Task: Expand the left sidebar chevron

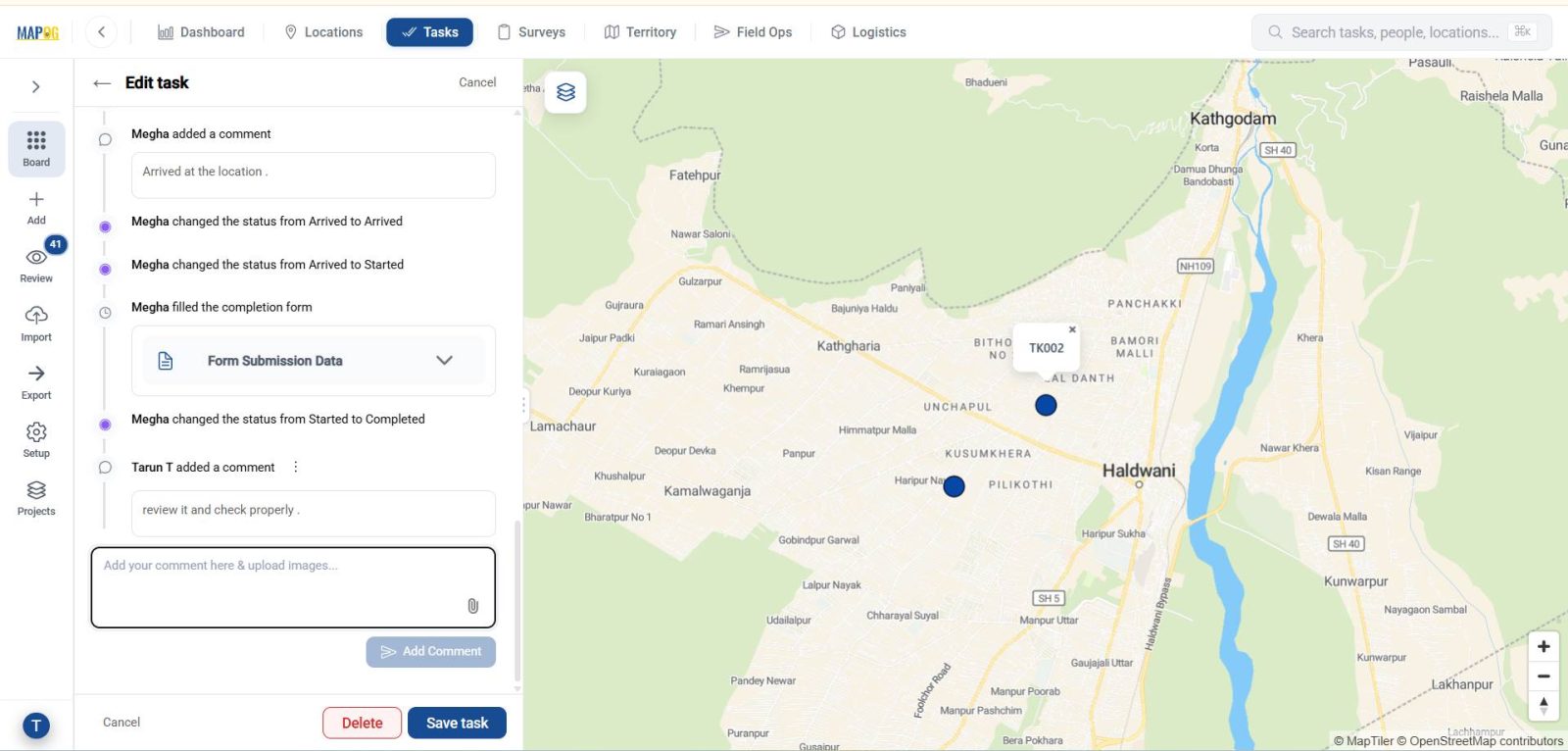Action: (36, 86)
